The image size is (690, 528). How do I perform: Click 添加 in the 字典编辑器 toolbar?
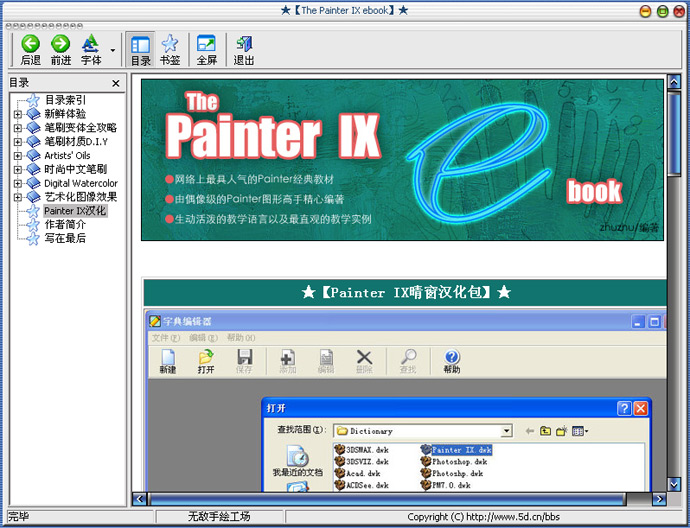288,362
